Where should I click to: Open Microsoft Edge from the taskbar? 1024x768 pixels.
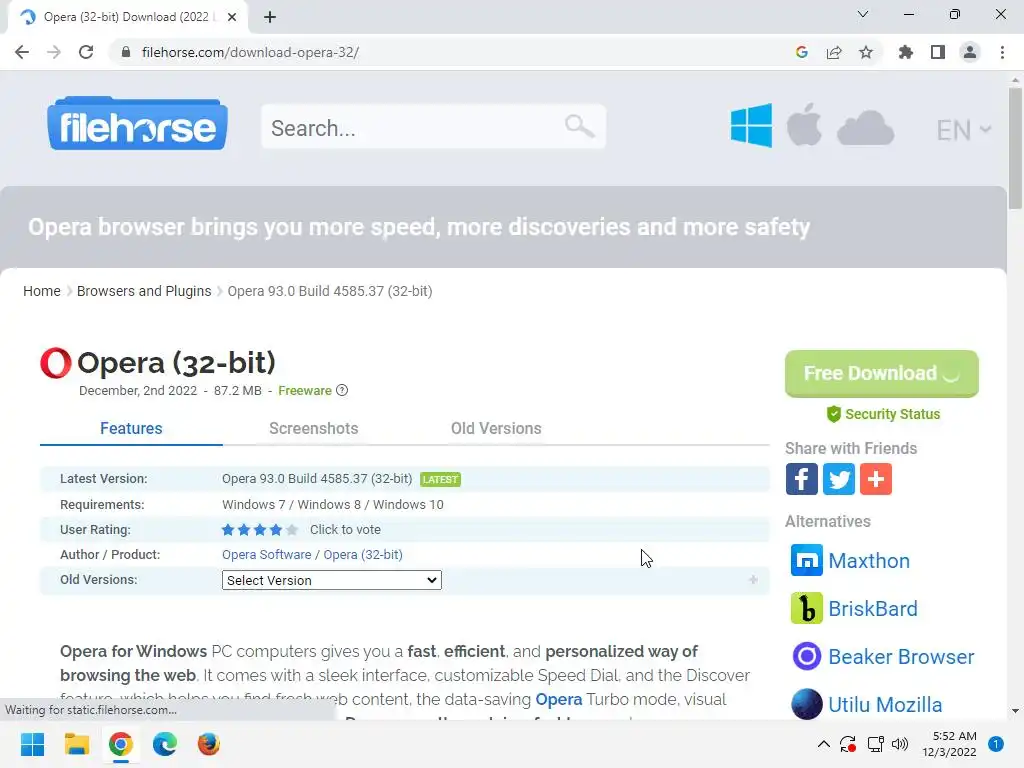click(165, 744)
